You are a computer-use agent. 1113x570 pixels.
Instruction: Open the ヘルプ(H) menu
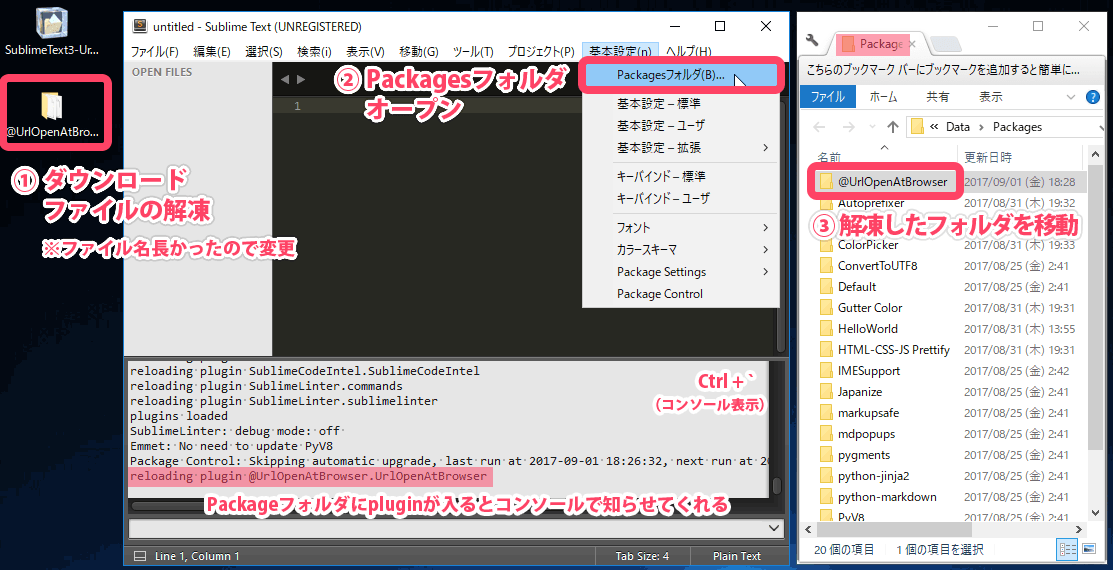tap(688, 52)
